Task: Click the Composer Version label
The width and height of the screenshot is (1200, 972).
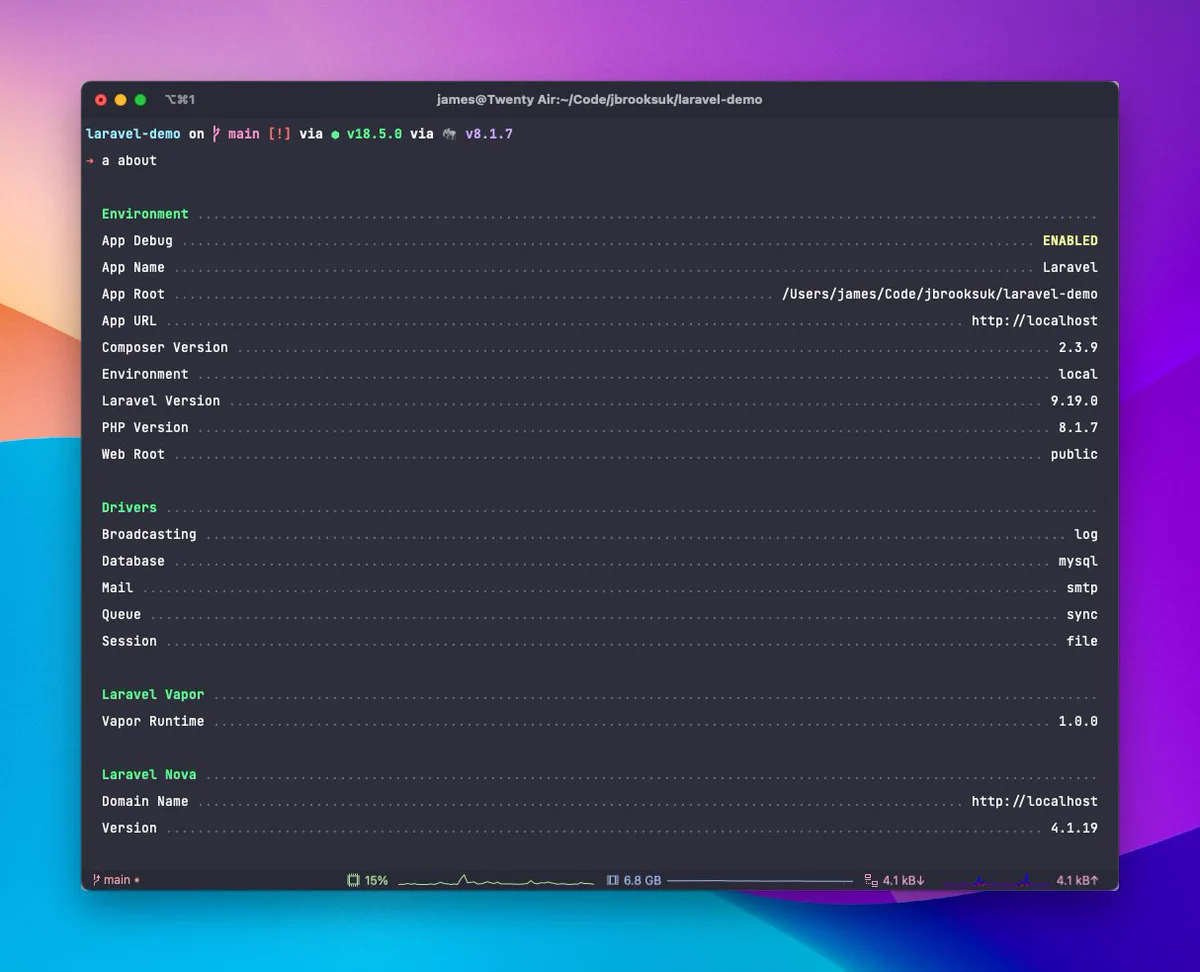Action: [x=165, y=347]
